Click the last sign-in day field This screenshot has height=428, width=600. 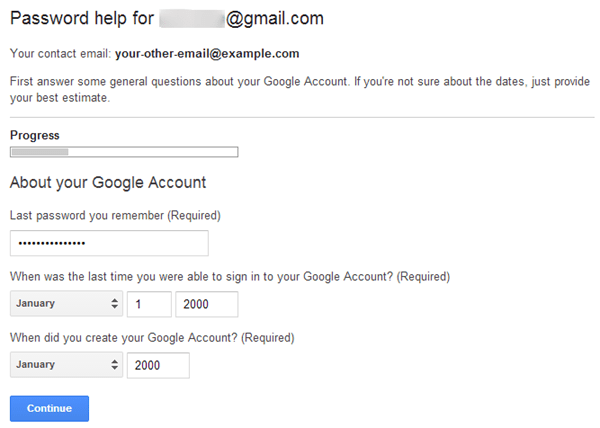(x=149, y=304)
